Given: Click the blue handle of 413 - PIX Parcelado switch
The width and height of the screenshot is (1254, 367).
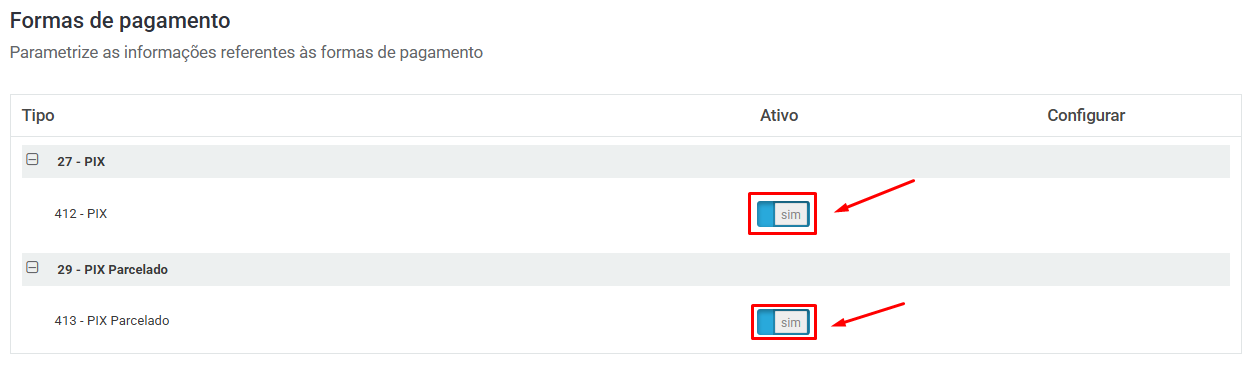Looking at the screenshot, I should coord(766,322).
